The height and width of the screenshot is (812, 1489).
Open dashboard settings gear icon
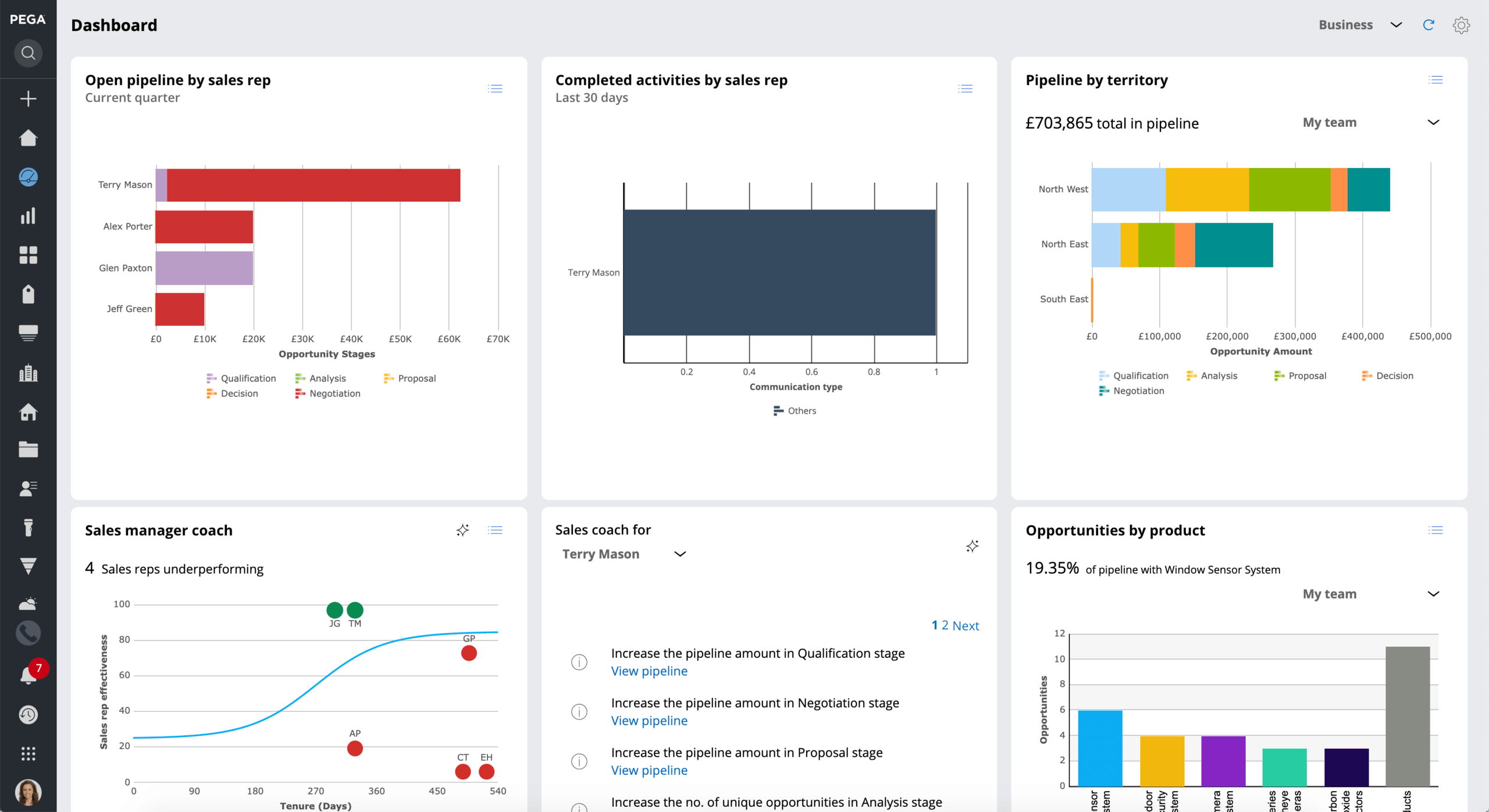tap(1461, 25)
